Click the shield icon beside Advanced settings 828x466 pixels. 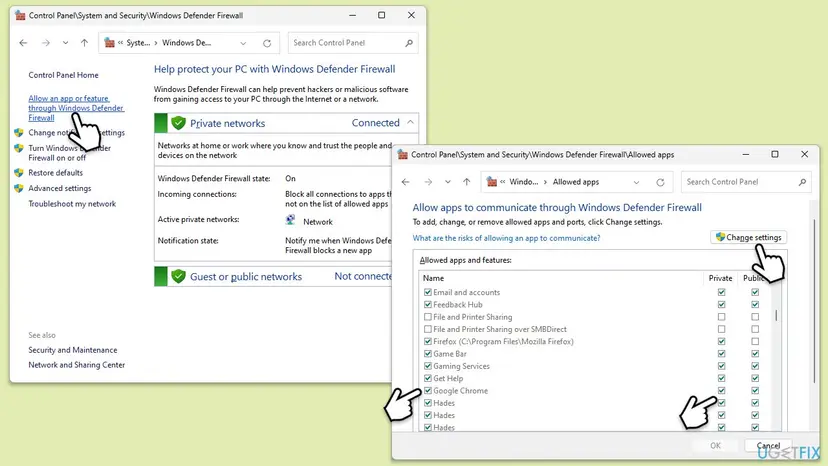(x=19, y=188)
